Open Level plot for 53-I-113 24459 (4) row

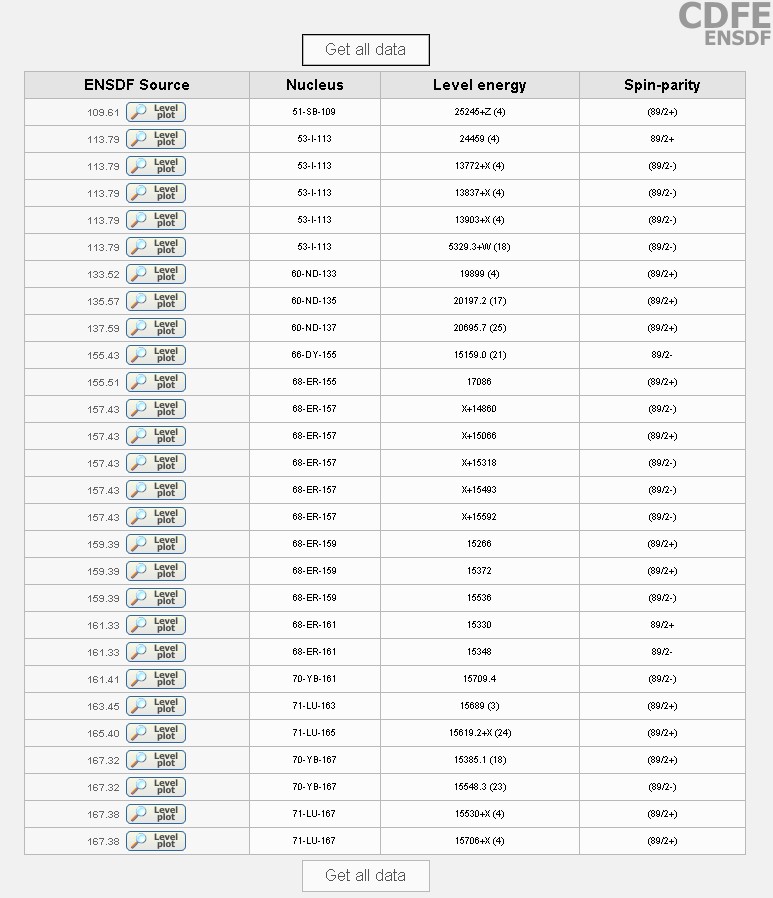click(x=156, y=139)
